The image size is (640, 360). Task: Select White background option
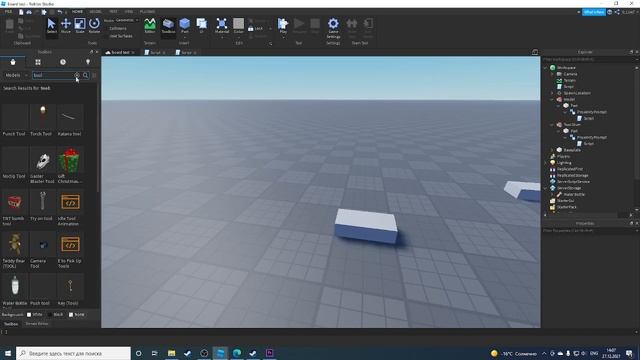[34, 315]
